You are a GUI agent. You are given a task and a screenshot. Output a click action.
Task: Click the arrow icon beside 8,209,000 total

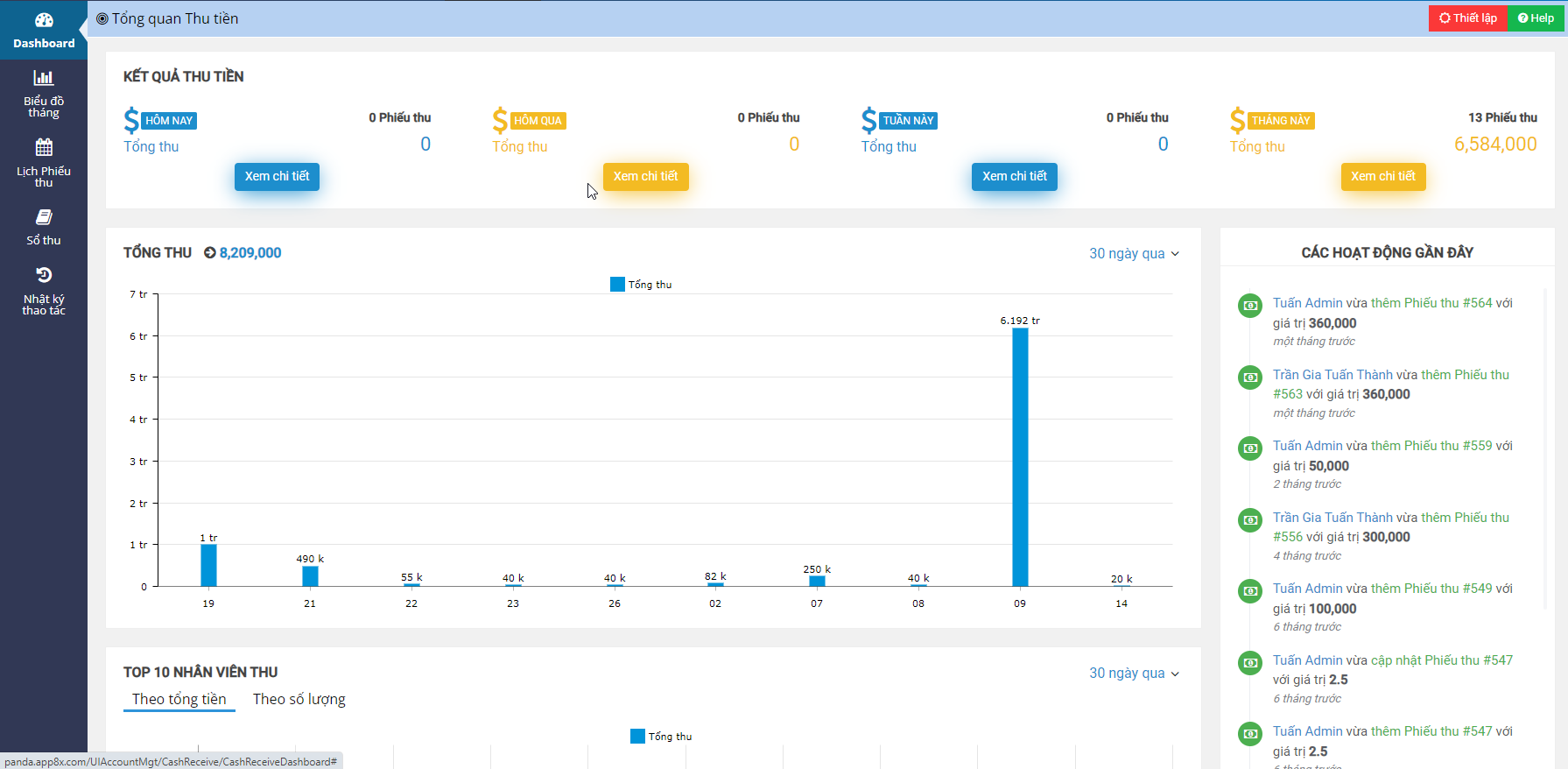point(210,253)
